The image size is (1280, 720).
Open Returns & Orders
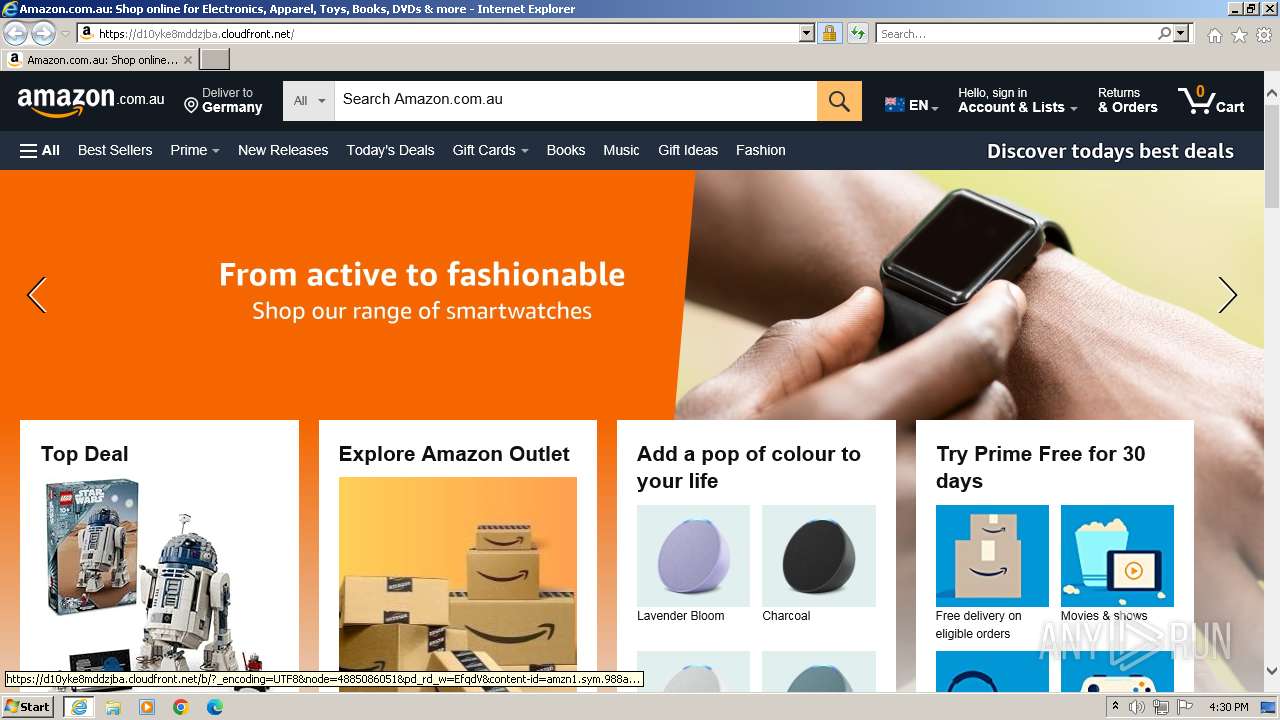[x=1127, y=100]
